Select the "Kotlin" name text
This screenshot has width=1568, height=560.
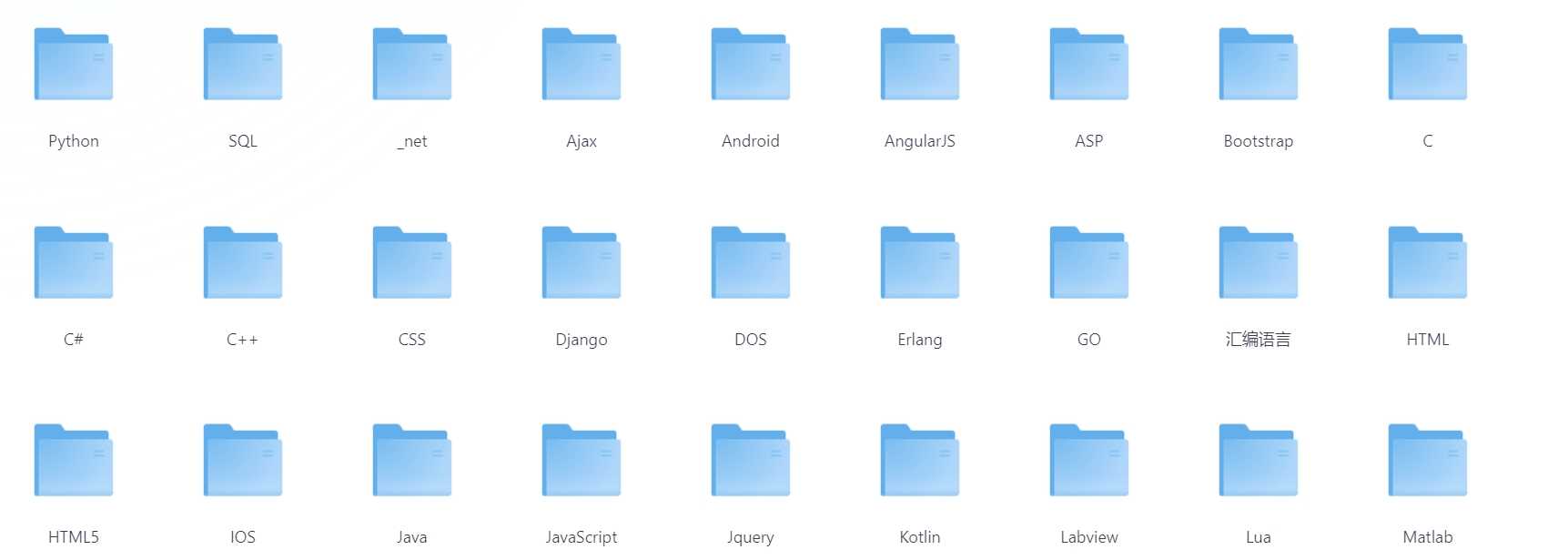(x=920, y=537)
